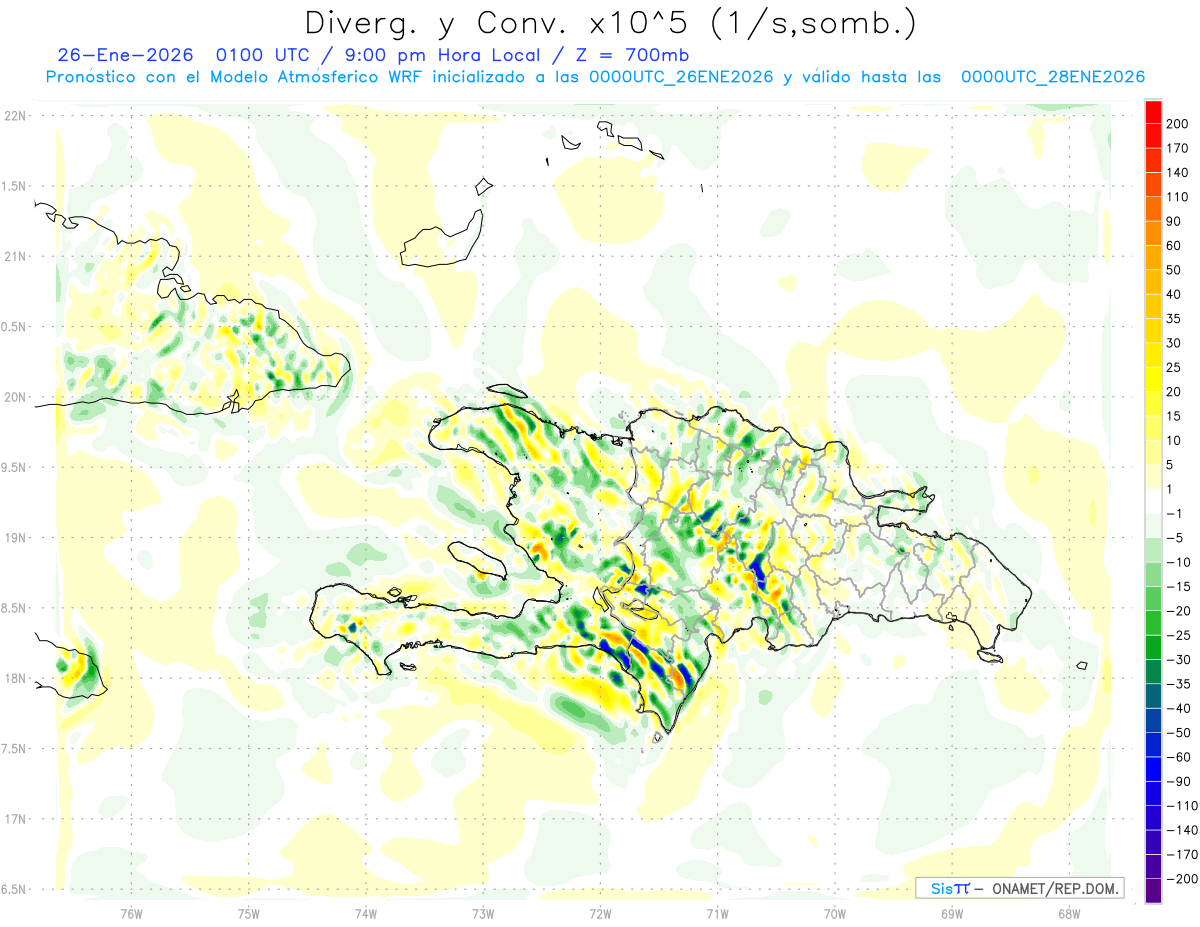Click Gonâve Island outline west of Hispaniola
The width and height of the screenshot is (1200, 927).
pos(478,561)
